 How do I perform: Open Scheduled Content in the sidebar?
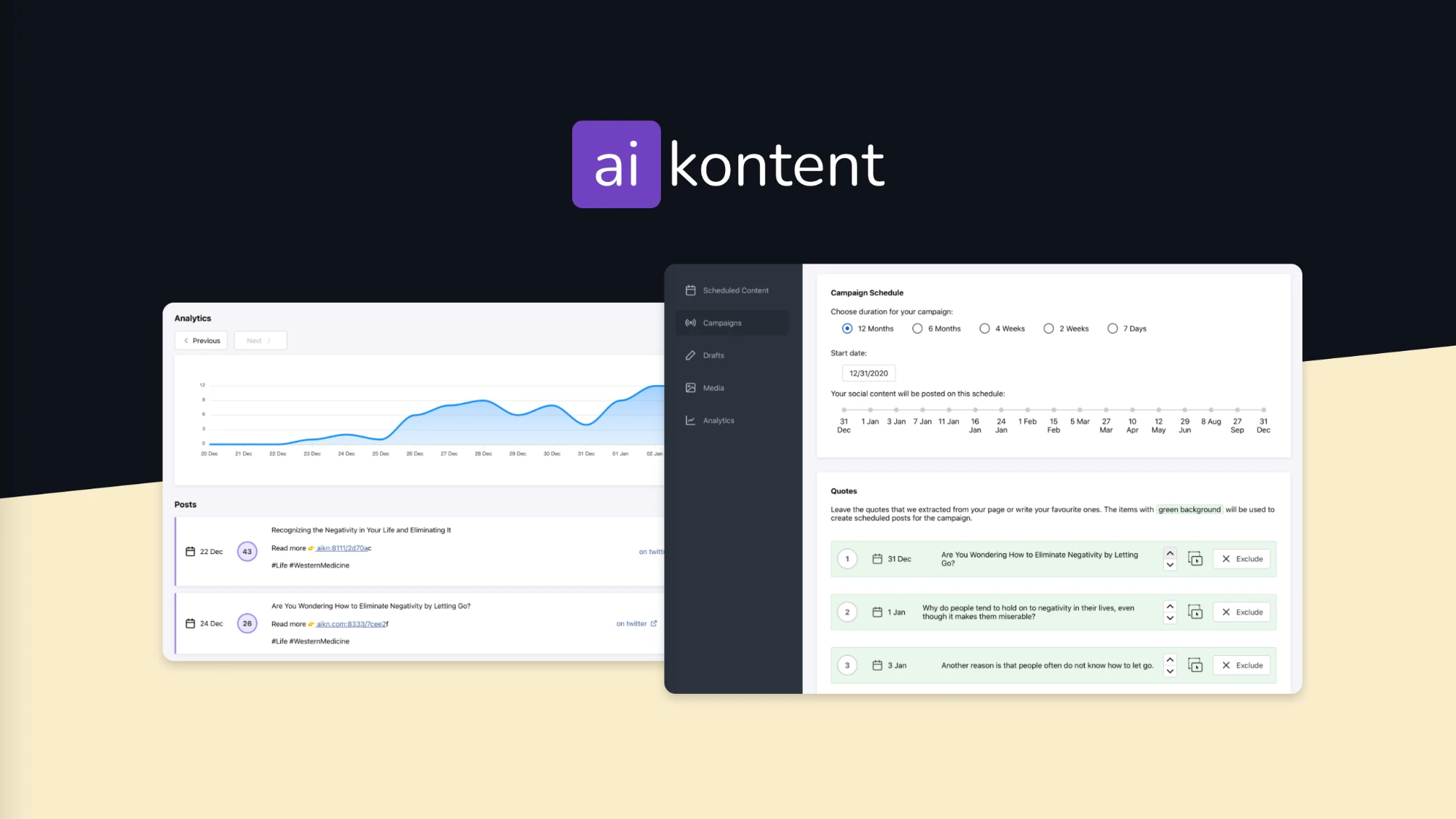click(732, 290)
